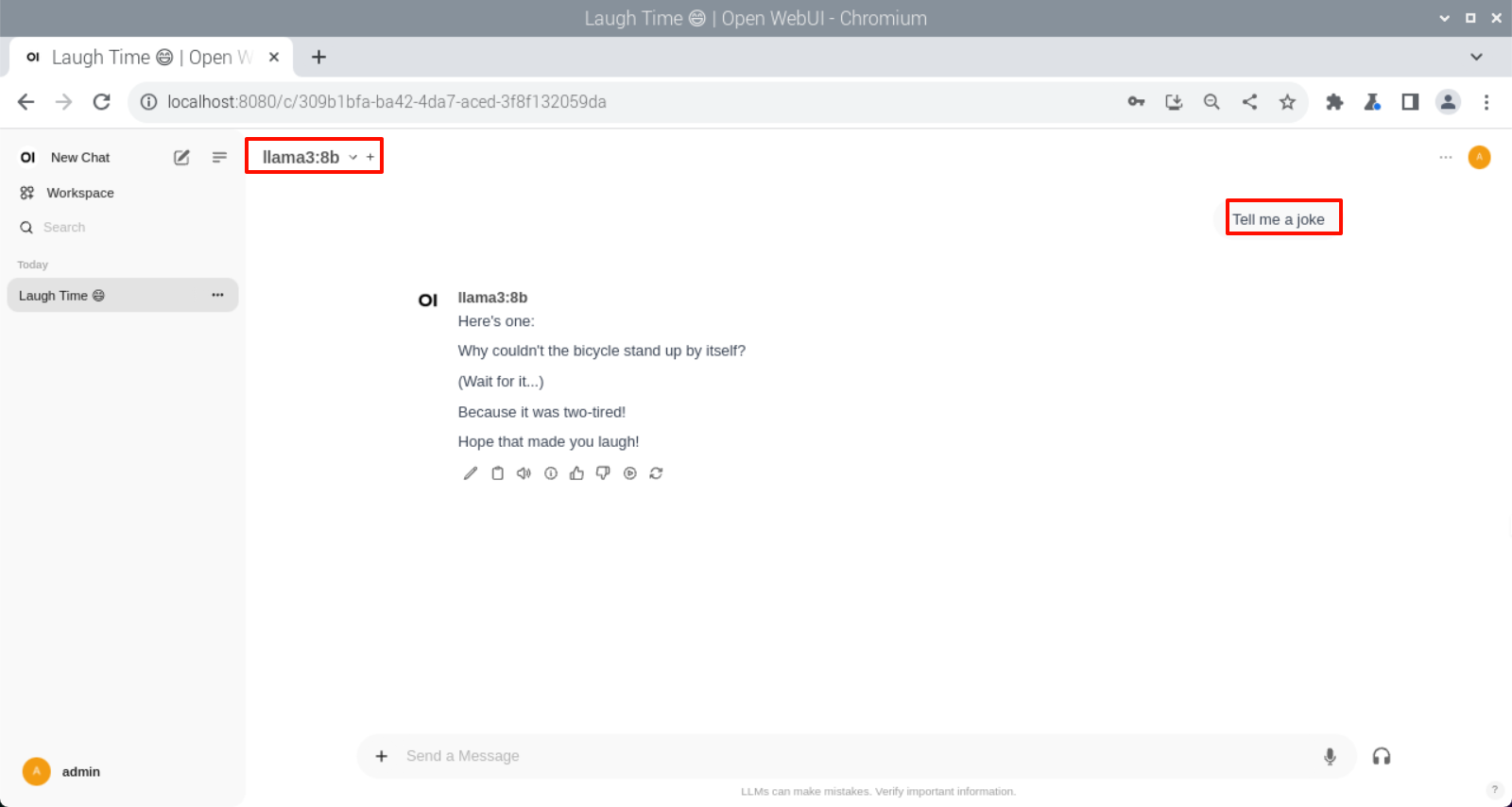This screenshot has height=807, width=1512.
Task: Click 'Hope that made you laugh!' text
Action: coord(548,441)
